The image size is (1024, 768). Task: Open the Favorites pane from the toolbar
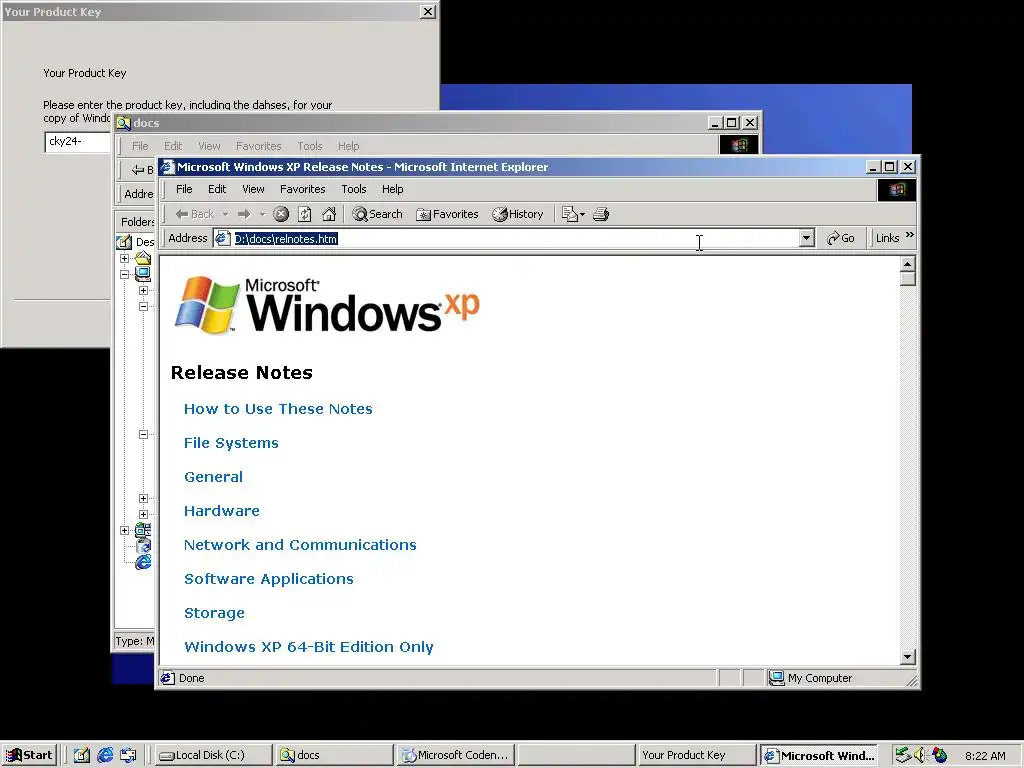coord(447,214)
